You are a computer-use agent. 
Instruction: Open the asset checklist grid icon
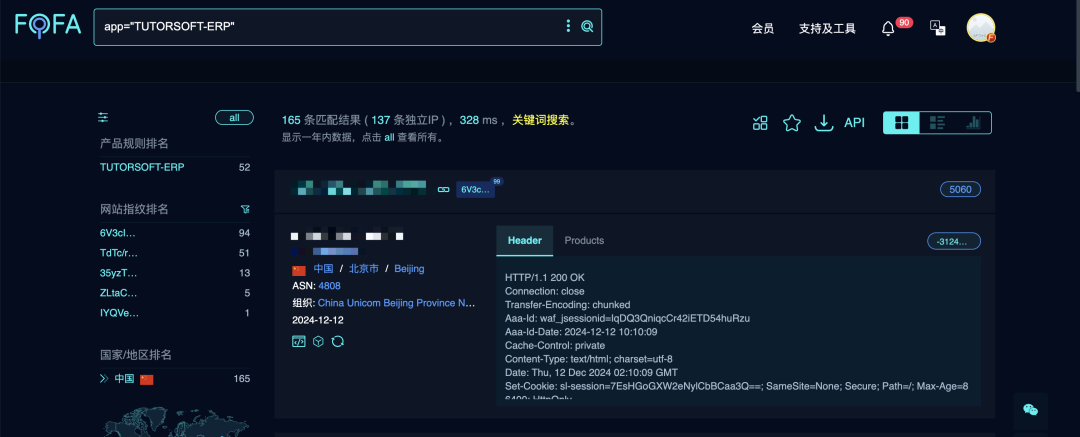tap(760, 123)
